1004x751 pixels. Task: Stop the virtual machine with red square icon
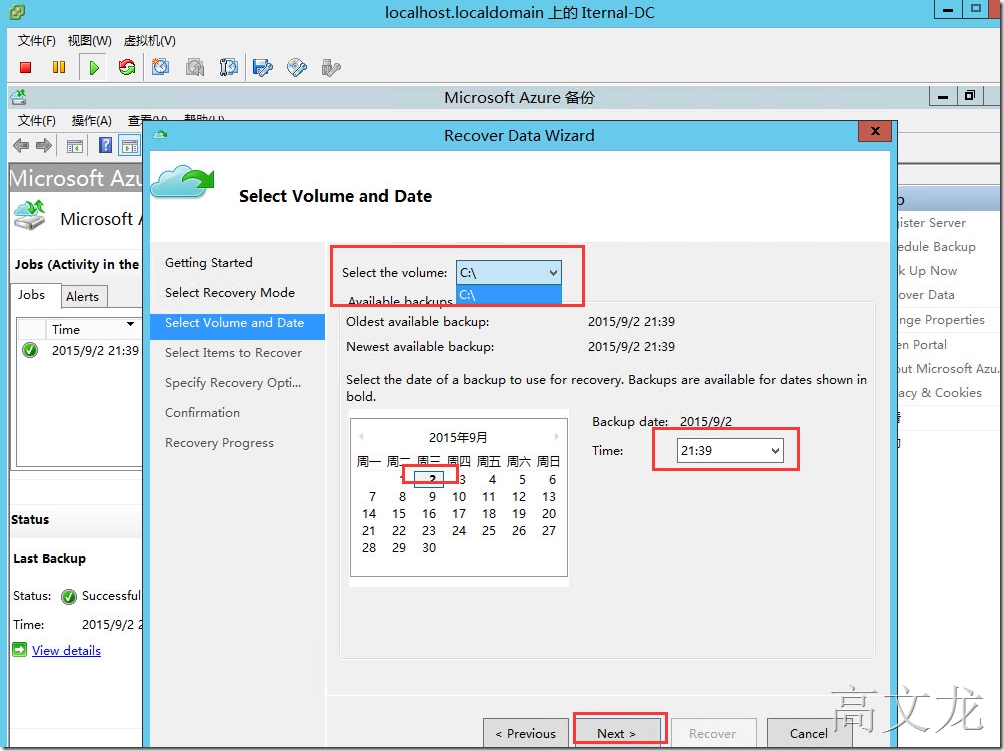tap(26, 67)
